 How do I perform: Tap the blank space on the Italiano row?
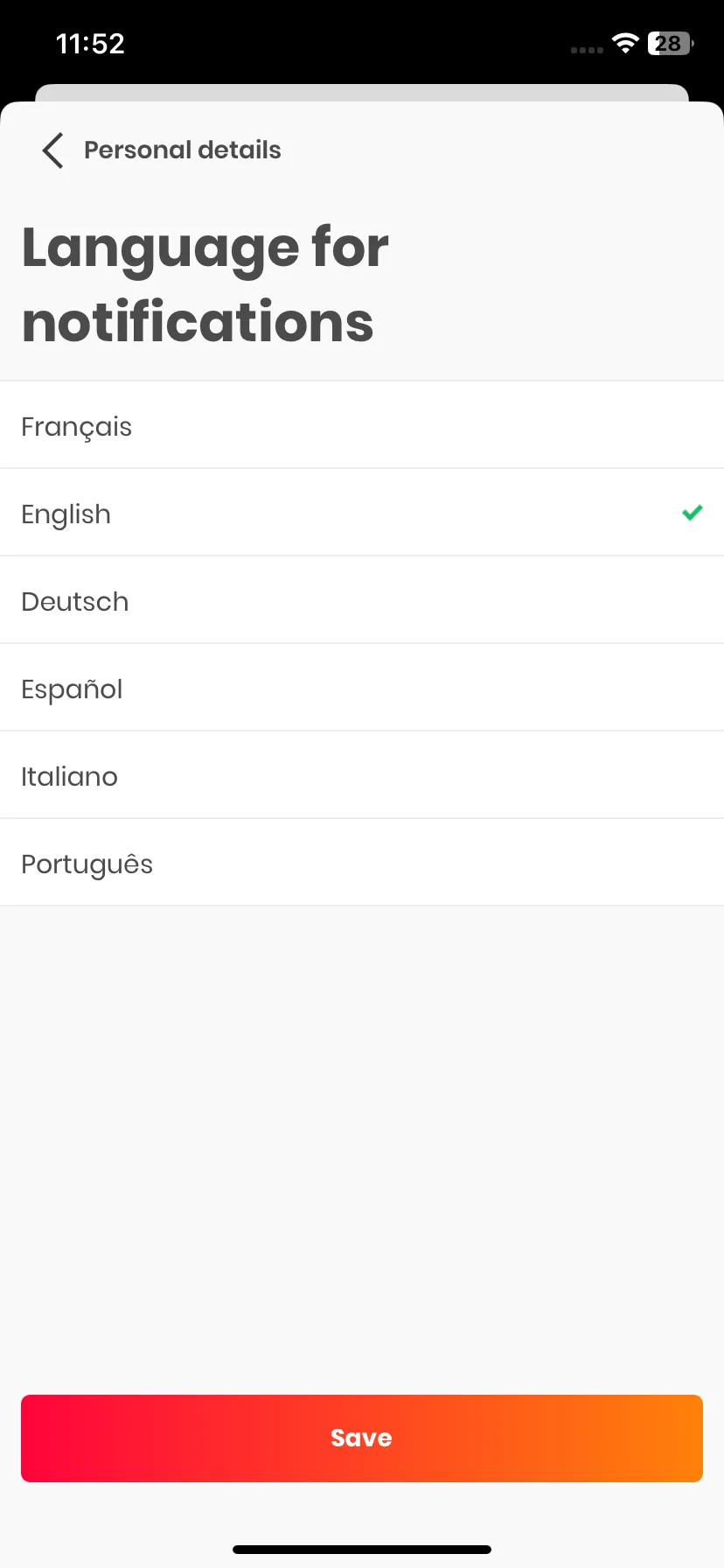(x=420, y=775)
